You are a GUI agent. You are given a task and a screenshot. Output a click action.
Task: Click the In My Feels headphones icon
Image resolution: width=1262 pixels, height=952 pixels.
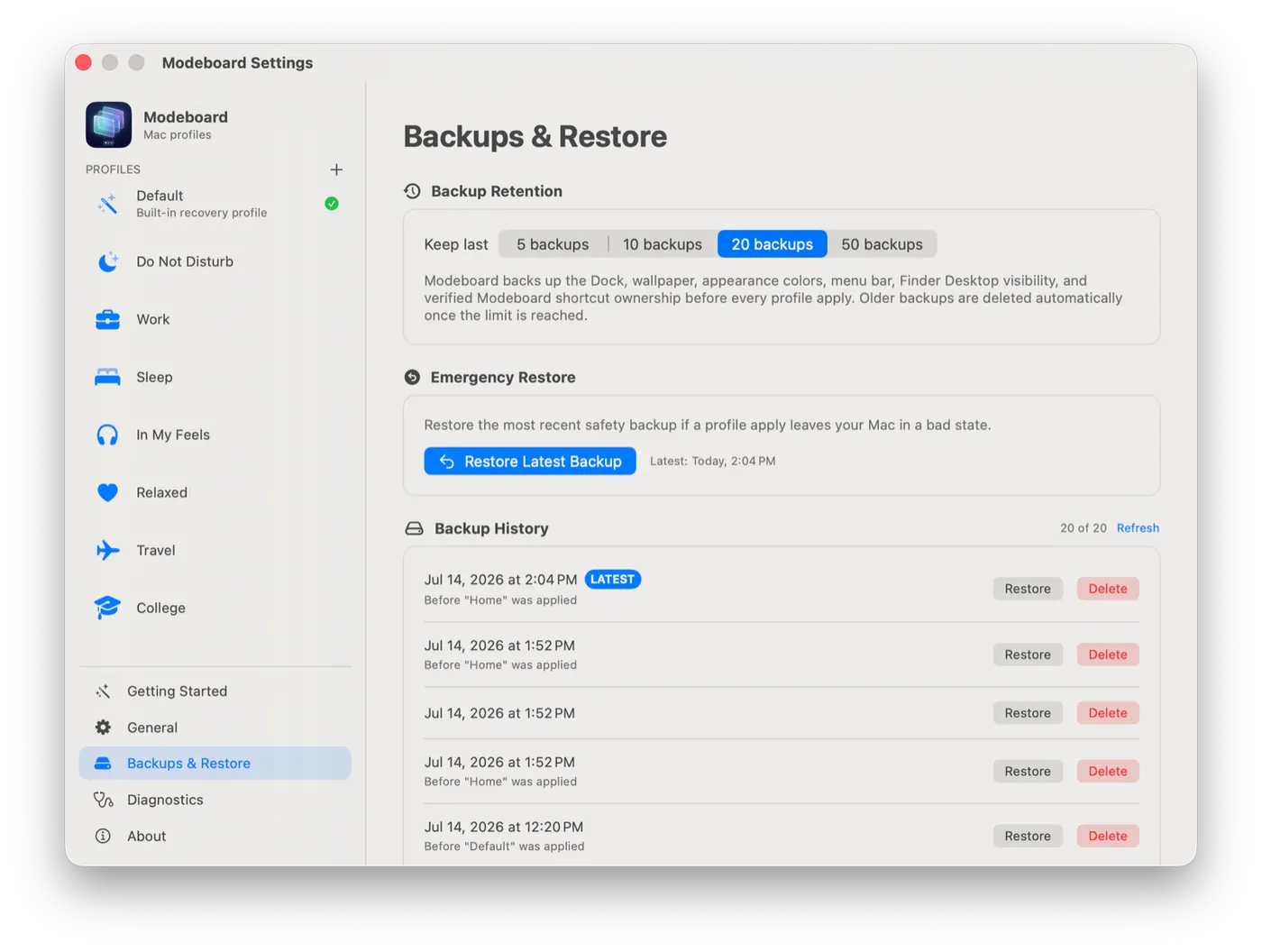(107, 435)
